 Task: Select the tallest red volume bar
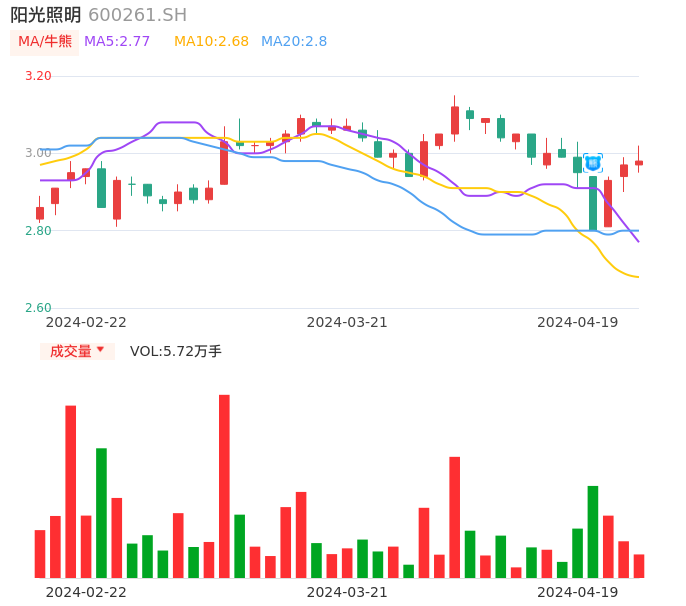(x=224, y=486)
